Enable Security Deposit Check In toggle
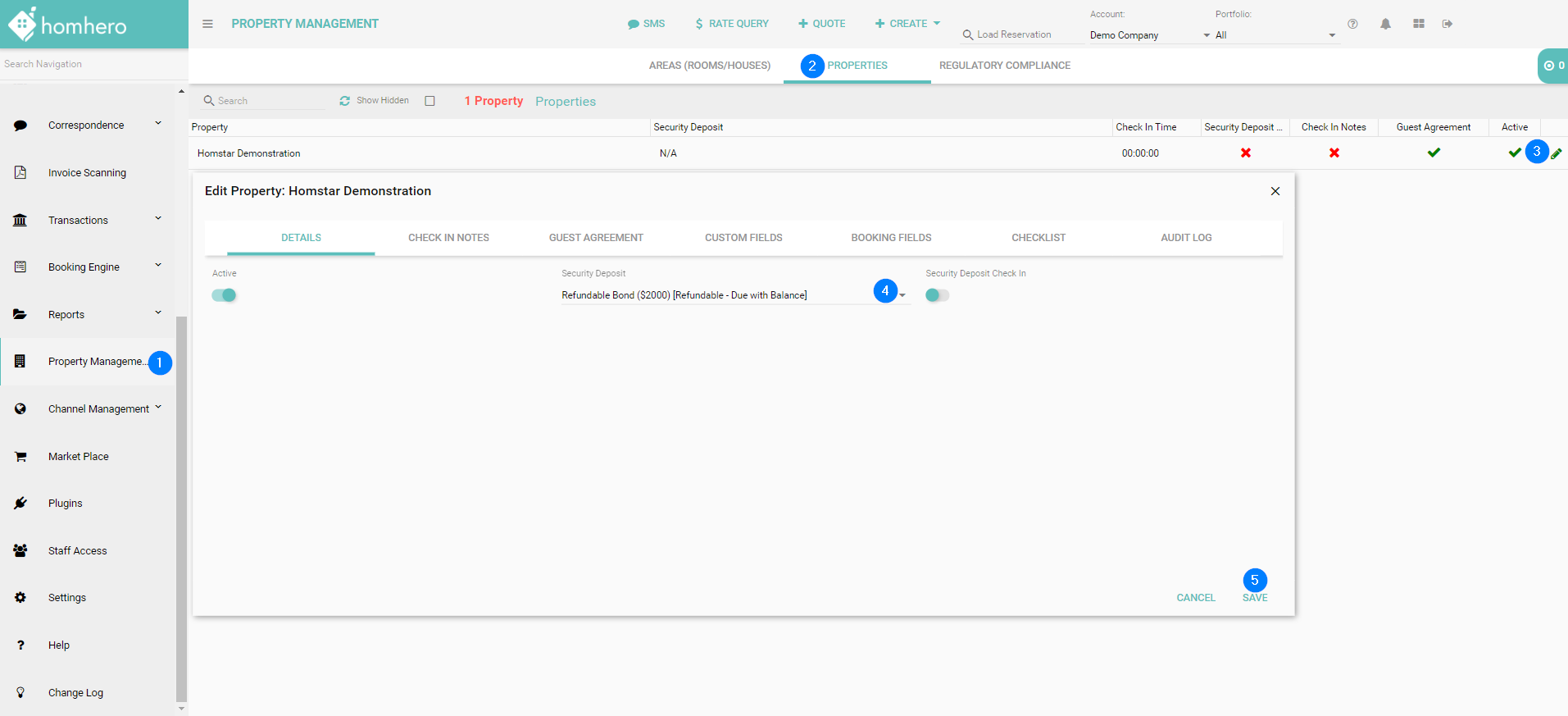The width and height of the screenshot is (1568, 716). click(937, 295)
